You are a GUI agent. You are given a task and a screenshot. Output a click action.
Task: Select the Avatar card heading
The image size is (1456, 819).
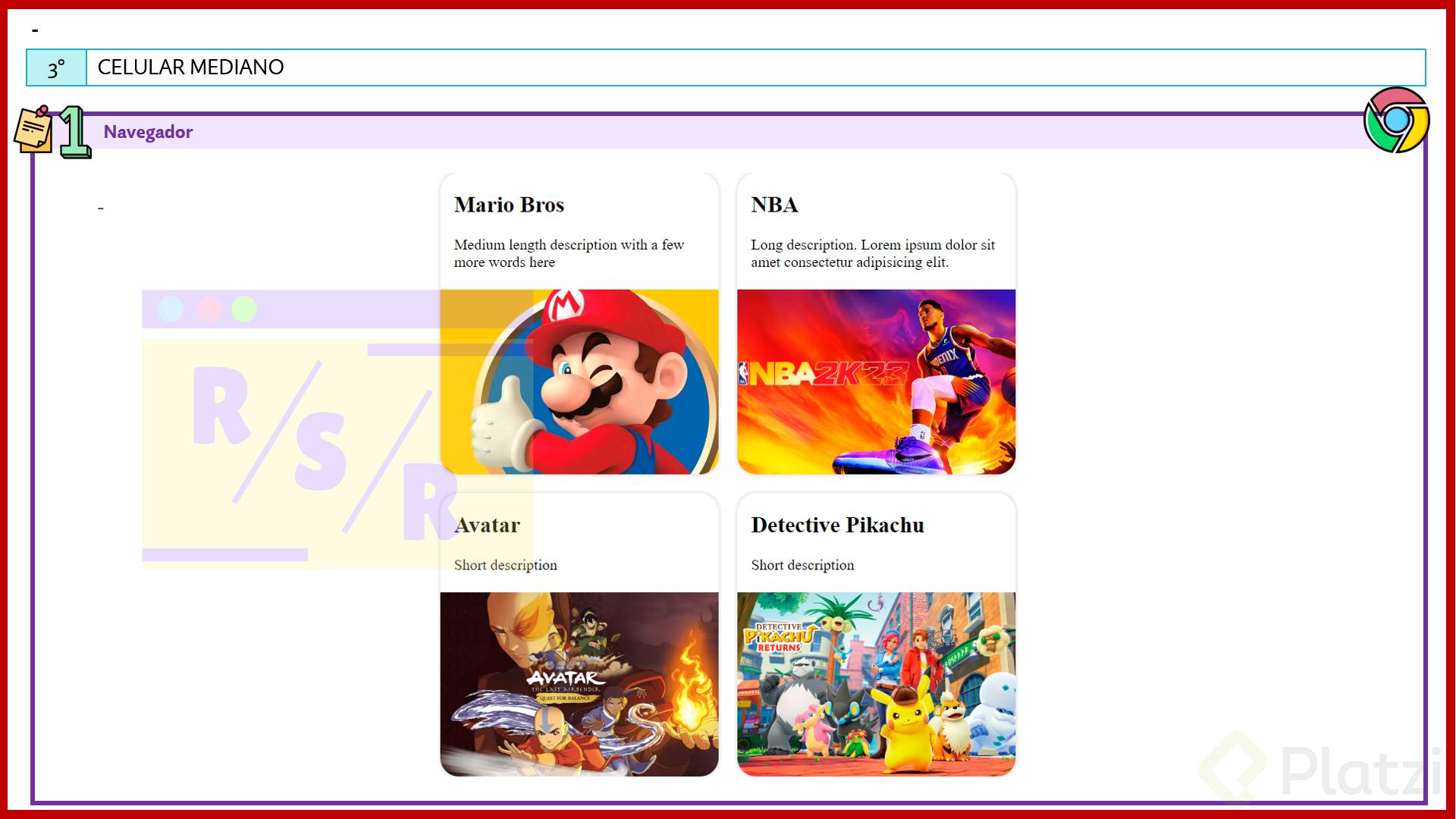pos(487,525)
